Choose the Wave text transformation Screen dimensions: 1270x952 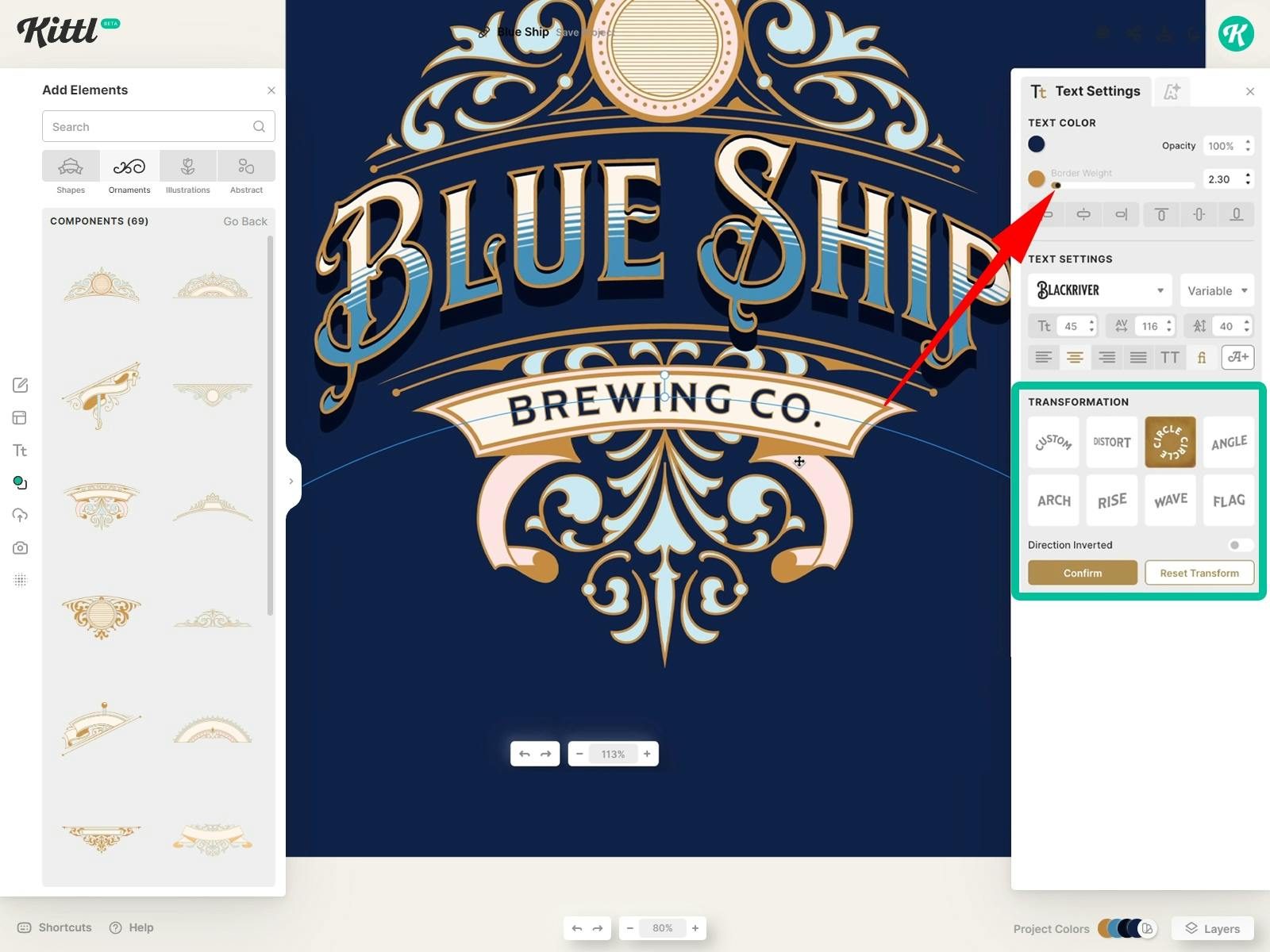click(1170, 501)
